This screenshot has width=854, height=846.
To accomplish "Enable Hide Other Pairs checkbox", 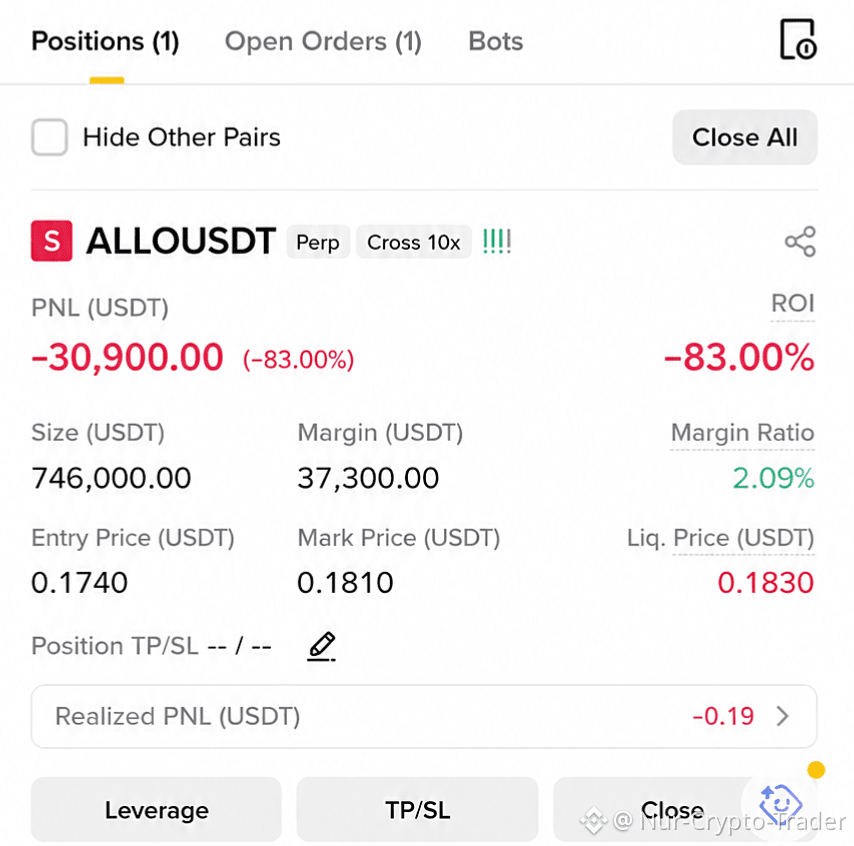I will tap(50, 137).
